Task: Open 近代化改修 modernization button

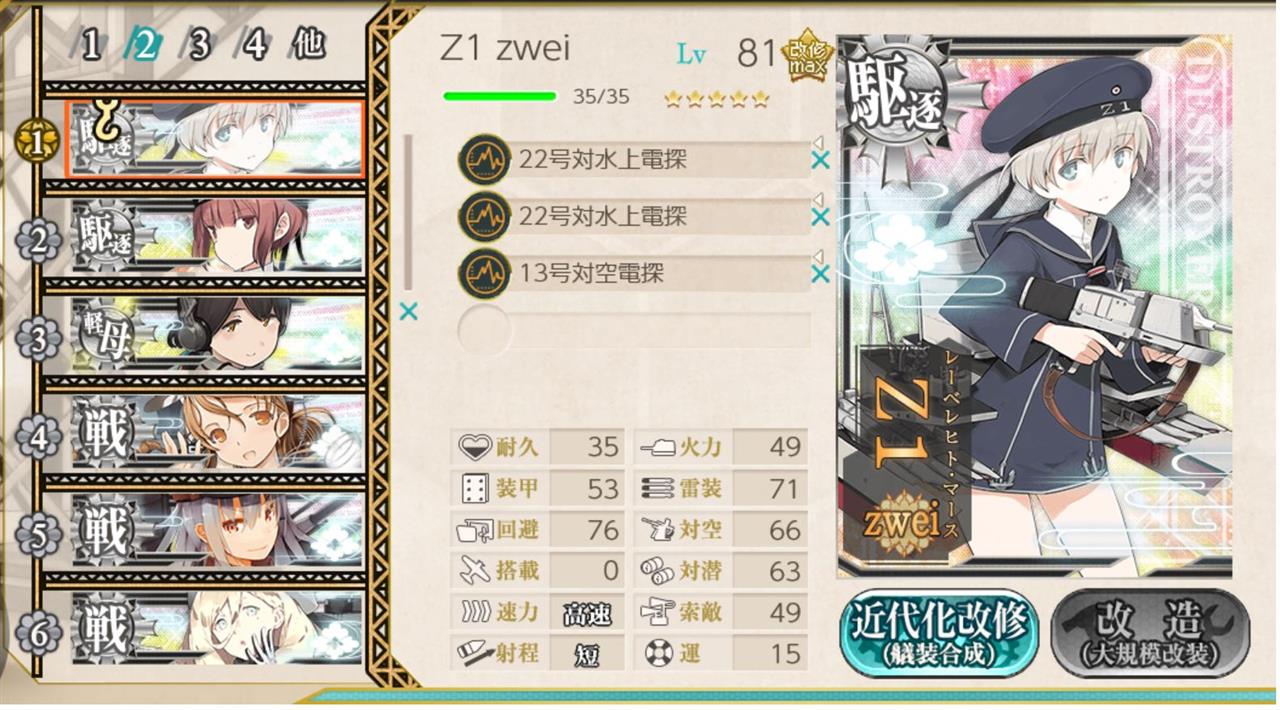Action: [x=938, y=634]
